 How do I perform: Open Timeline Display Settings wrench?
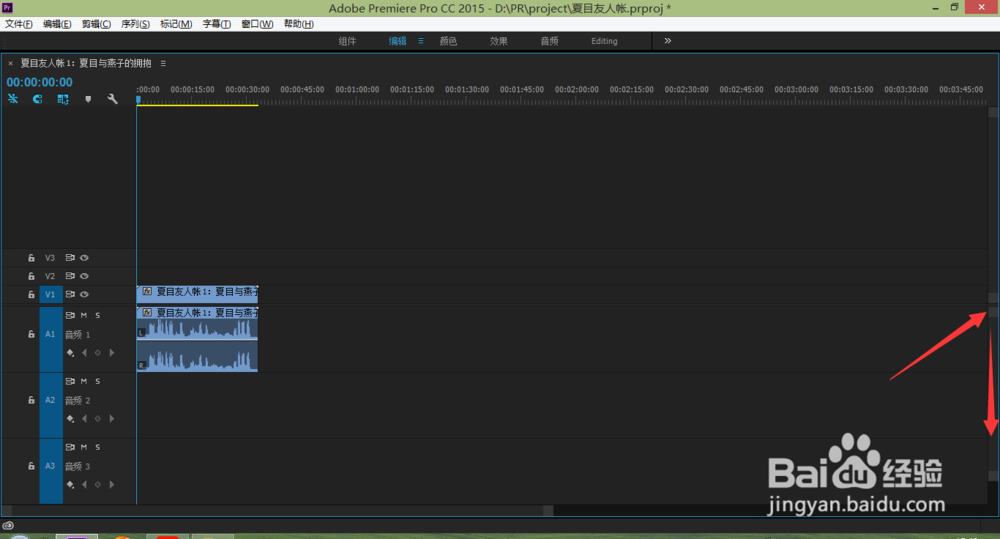[x=112, y=99]
